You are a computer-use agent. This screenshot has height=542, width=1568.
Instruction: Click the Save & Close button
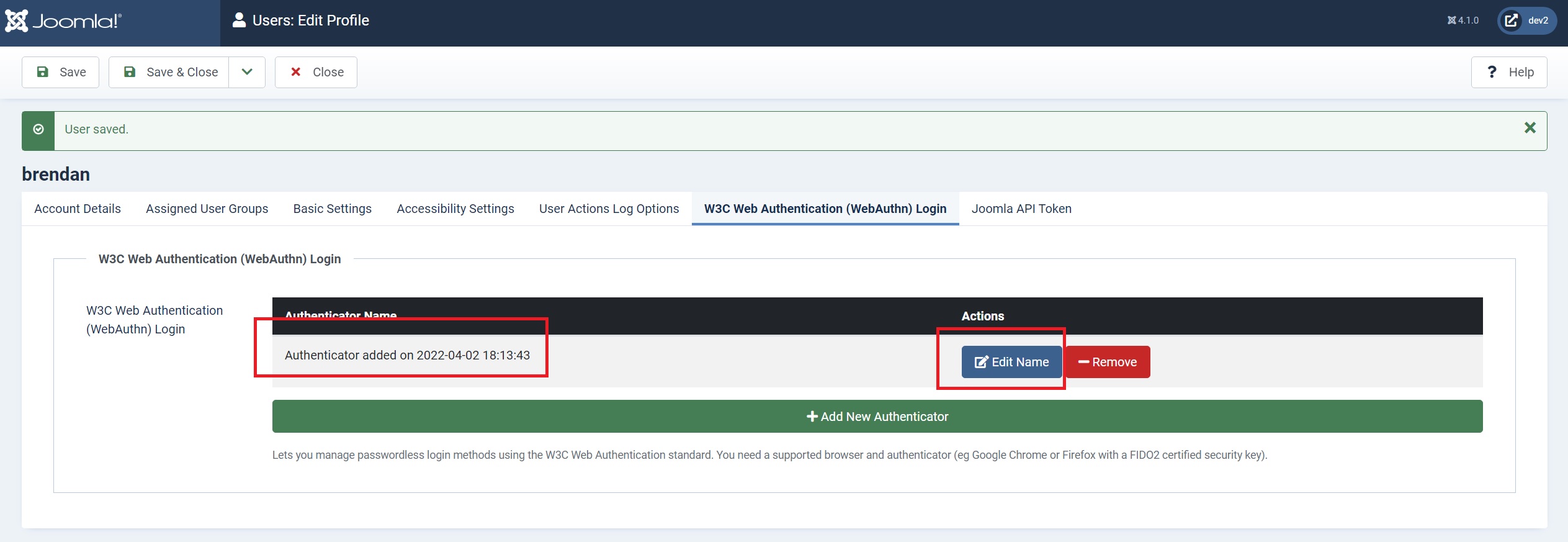pyautogui.click(x=169, y=72)
